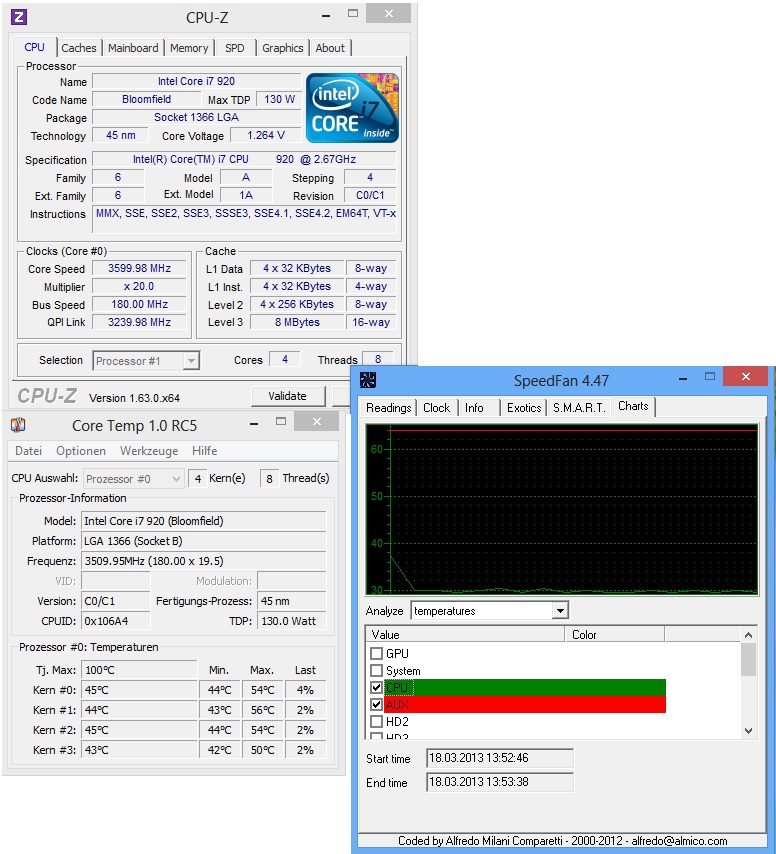
Task: Click the value list scroll down arrow
Action: click(x=748, y=731)
